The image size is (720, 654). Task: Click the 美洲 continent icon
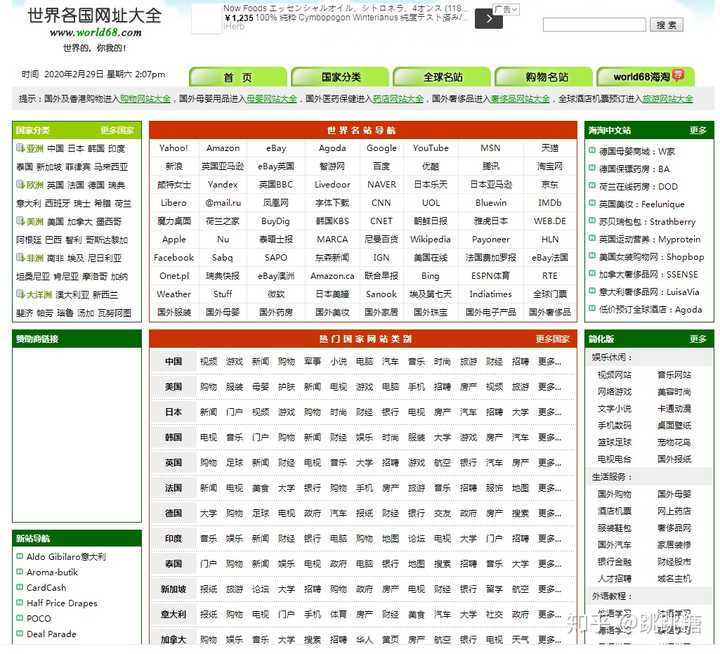pyautogui.click(x=20, y=221)
